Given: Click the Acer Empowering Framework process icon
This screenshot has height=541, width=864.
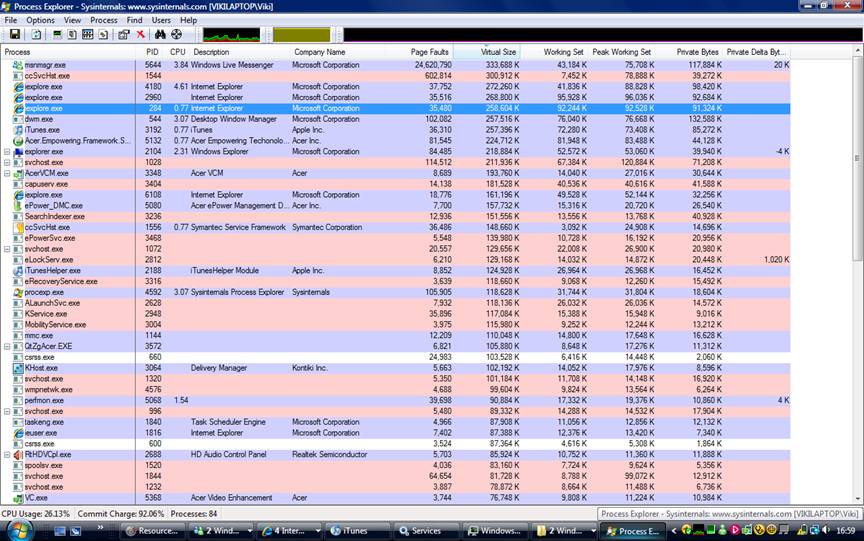Looking at the screenshot, I should [18, 141].
